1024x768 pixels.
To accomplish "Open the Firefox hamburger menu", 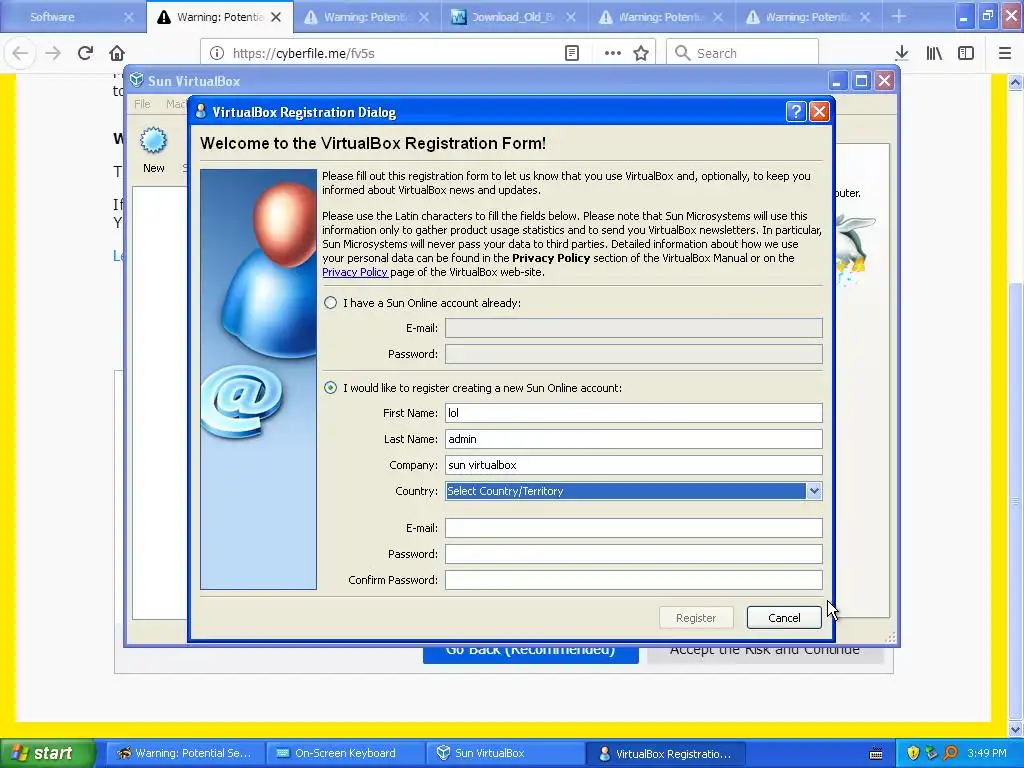I will pos(1004,53).
